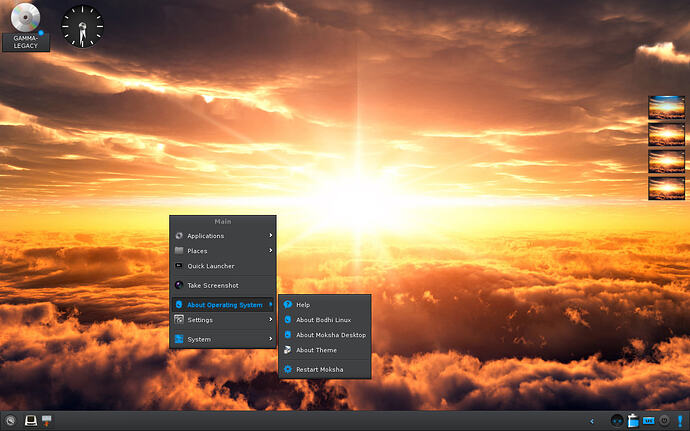Switch to the third virtual desktop thumbnail

(x=666, y=162)
